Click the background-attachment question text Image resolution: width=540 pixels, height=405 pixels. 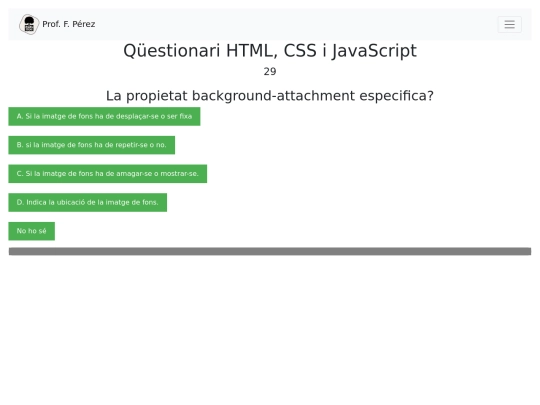click(270, 96)
